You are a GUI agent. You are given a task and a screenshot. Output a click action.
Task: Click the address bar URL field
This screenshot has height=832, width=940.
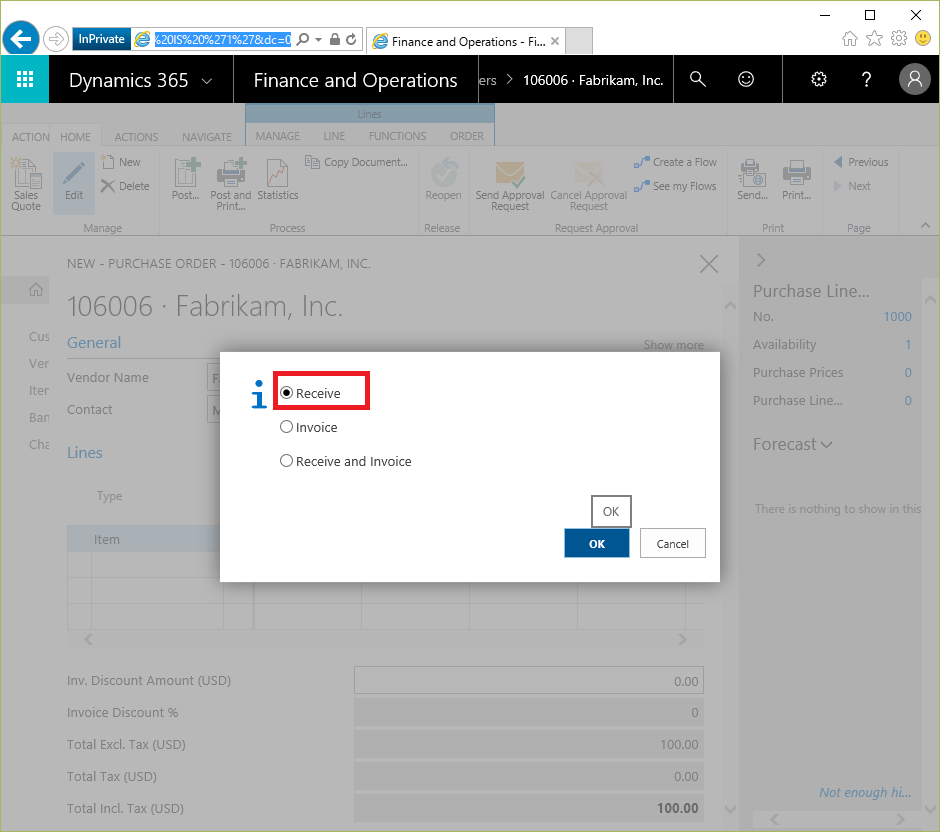point(222,40)
